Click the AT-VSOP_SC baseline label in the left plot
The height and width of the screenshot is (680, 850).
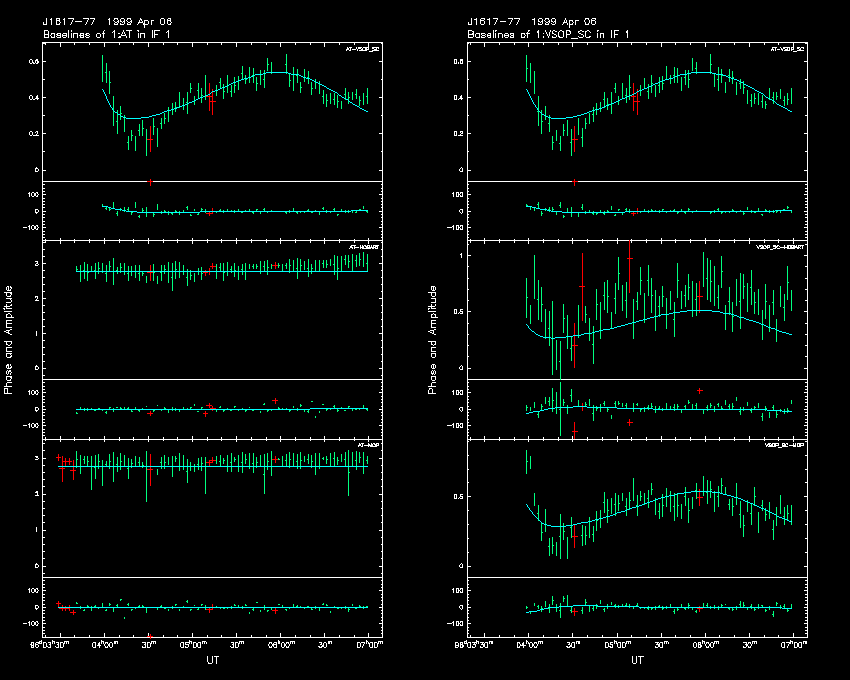tap(363, 49)
